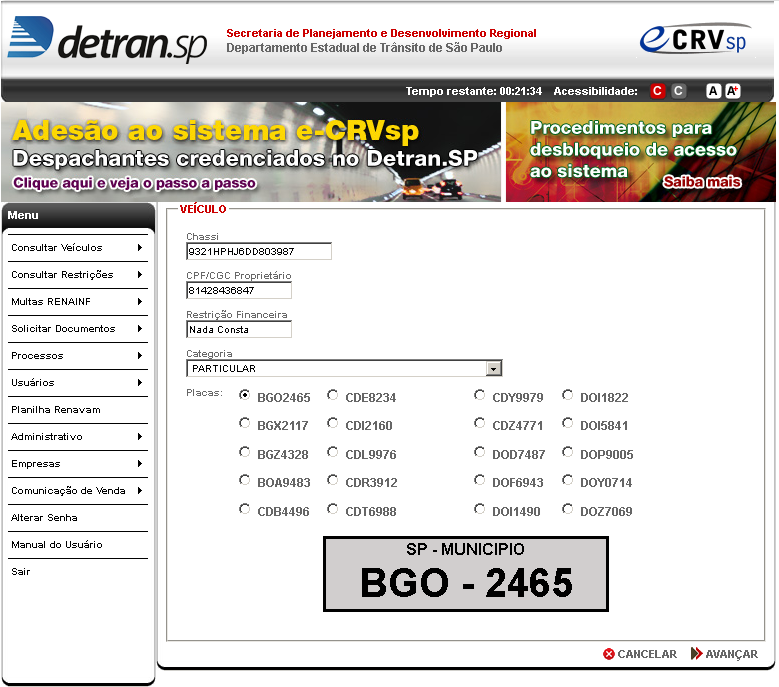Click the detran.sp logo

[107, 39]
